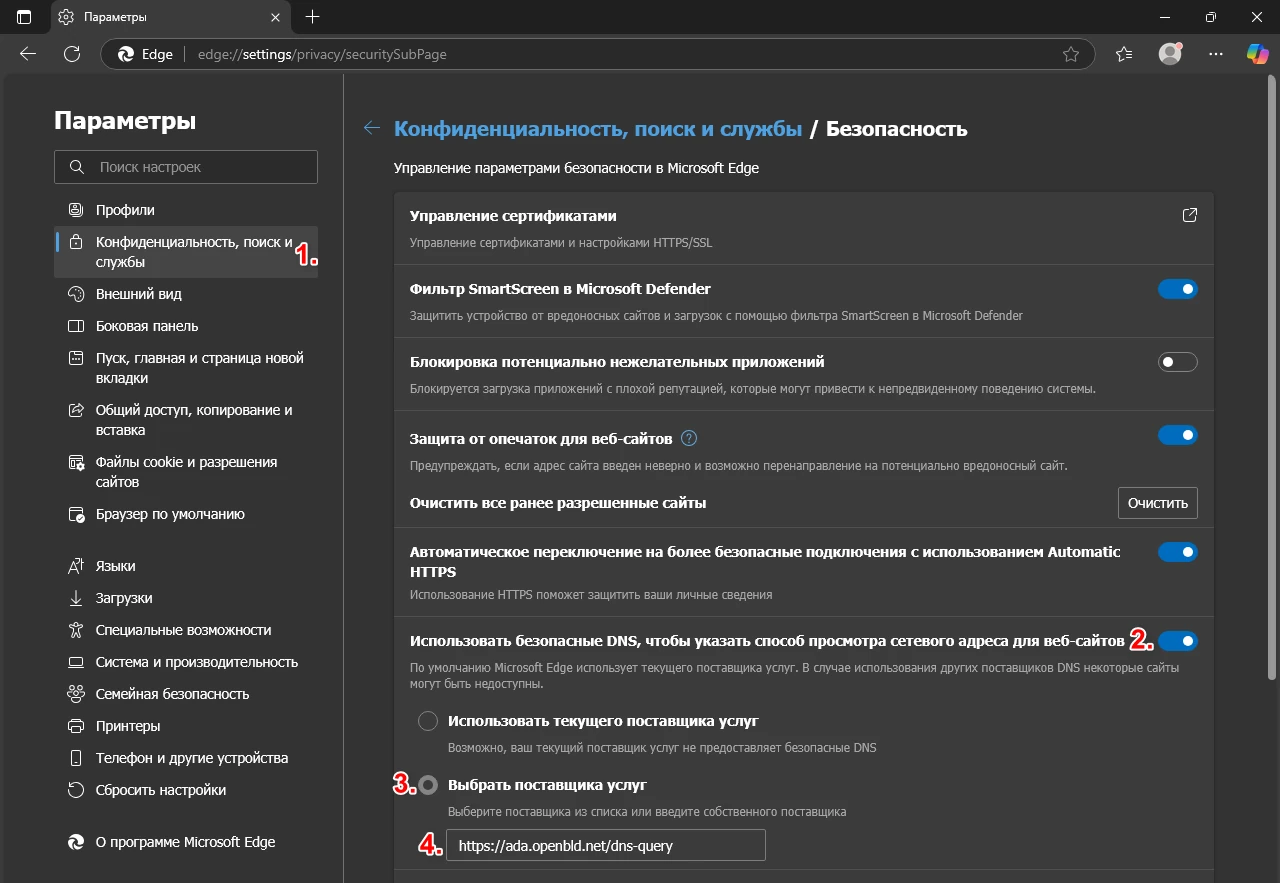Click breadcrumb link Конфиденциальность, поиск и службы
The width and height of the screenshot is (1280, 883).
pos(598,128)
